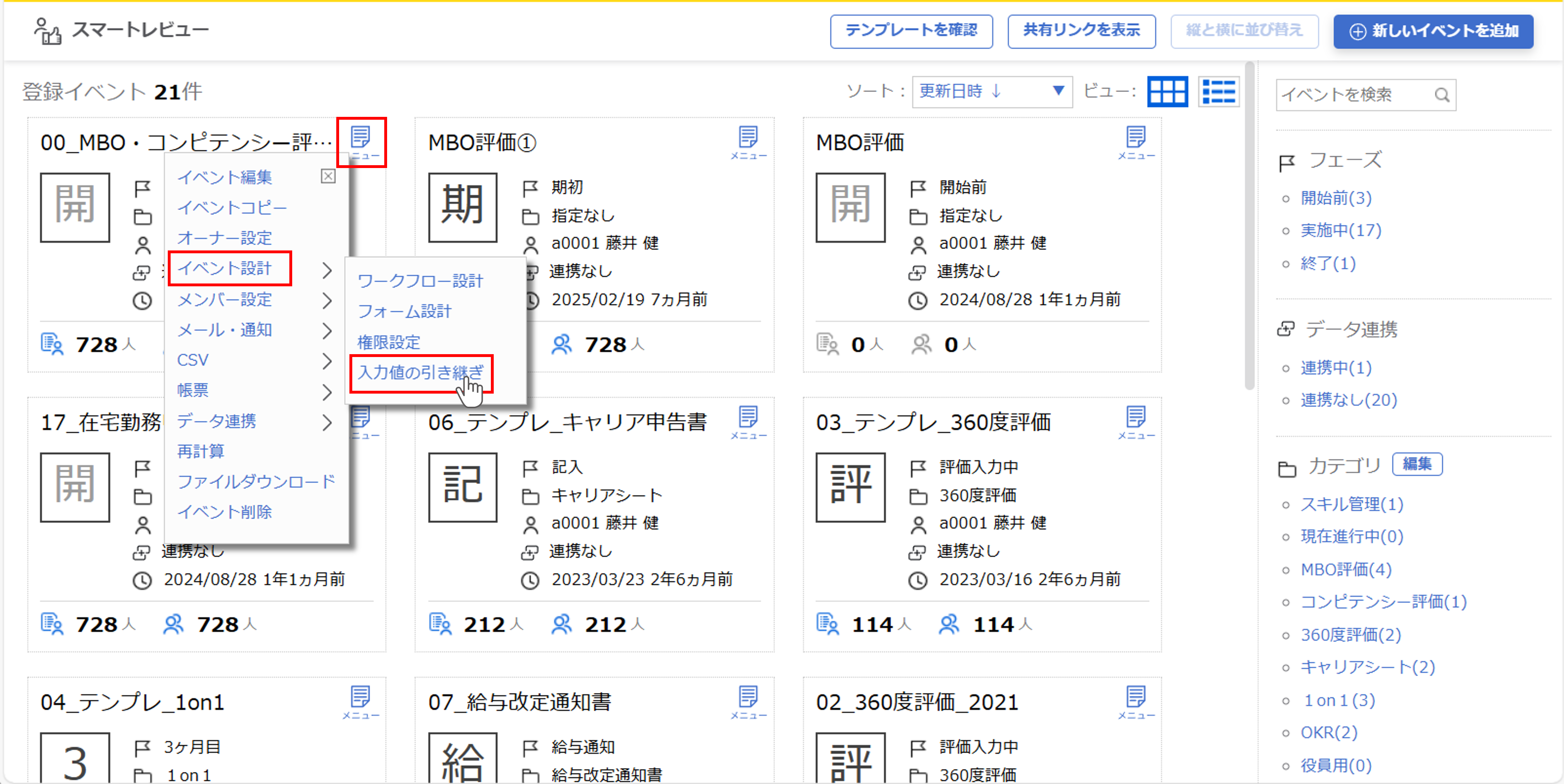Switch to grid tile view
This screenshot has height=784, width=1564.
coord(1167,92)
